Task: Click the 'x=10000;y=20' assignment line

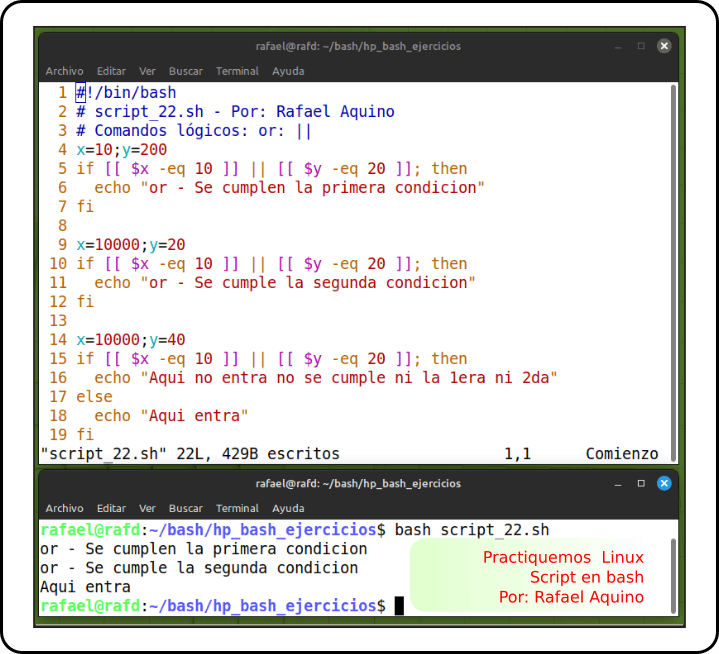Action: point(131,244)
